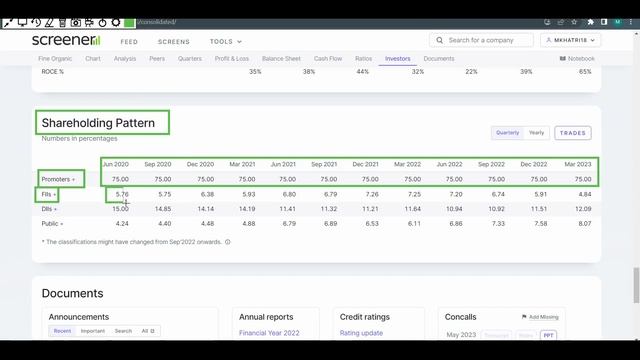Image resolution: width=640 pixels, height=360 pixels.
Task: Click the history clock icon in annotation toolbar
Action: point(36,23)
